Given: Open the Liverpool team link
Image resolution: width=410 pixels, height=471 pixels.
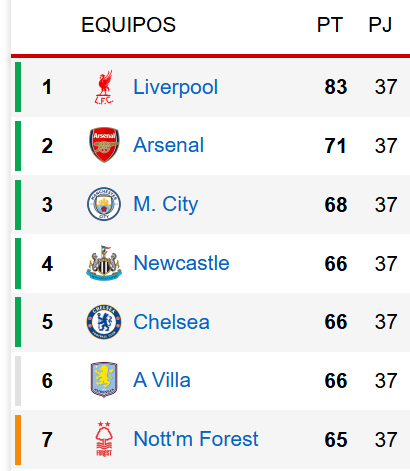Looking at the screenshot, I should click(x=175, y=87).
